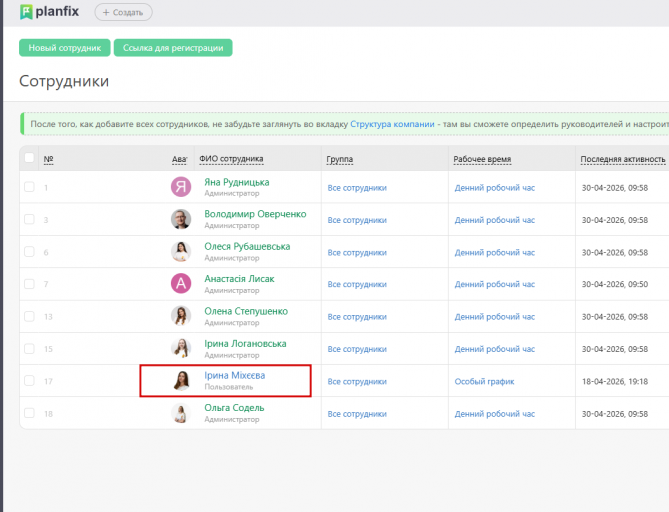Click Ірина Логановська's avatar photo
This screenshot has width=669, height=512.
click(181, 348)
